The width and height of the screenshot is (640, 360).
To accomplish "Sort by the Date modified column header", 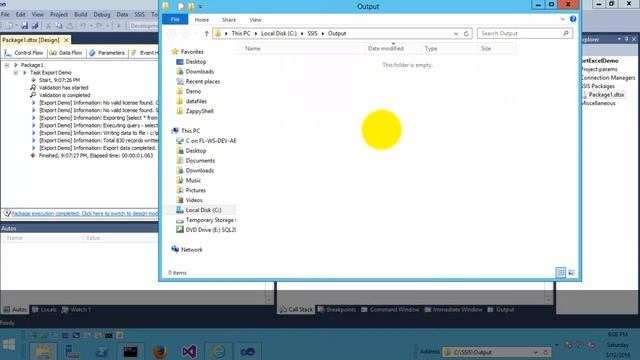I will 393,49.
